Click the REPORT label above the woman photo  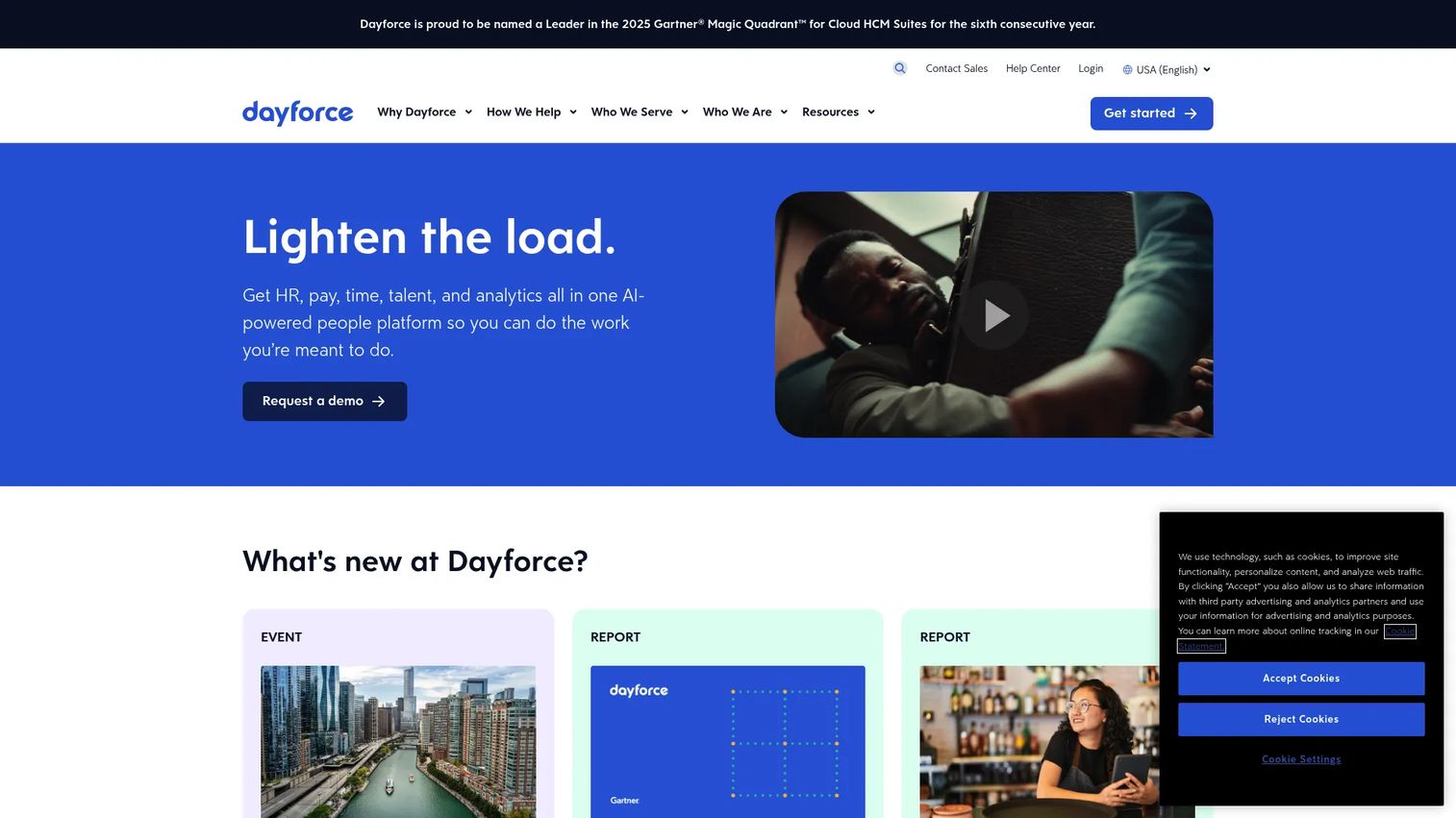945,637
